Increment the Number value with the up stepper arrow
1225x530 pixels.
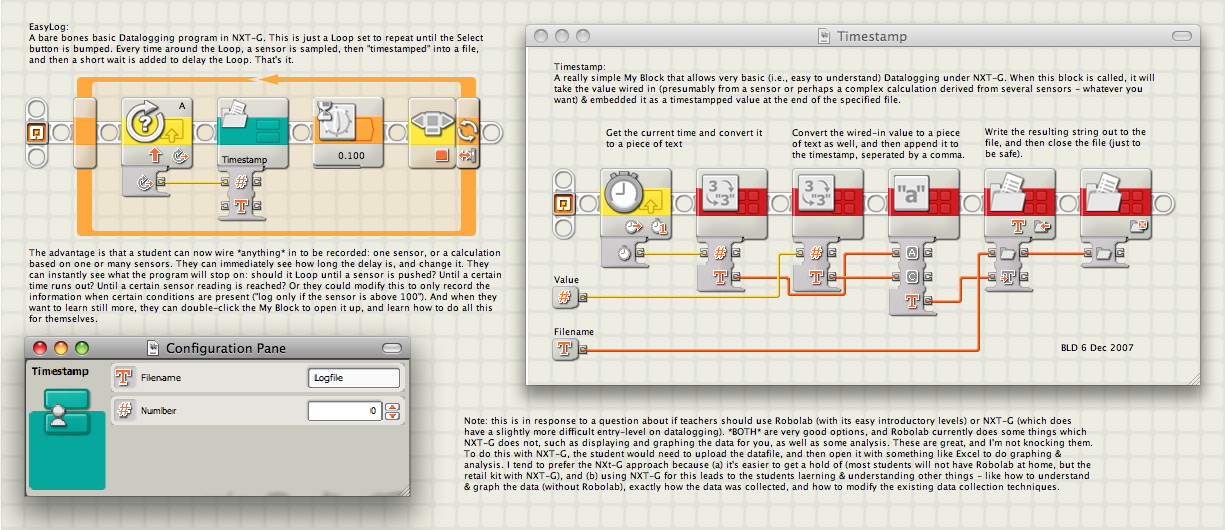tap(392, 405)
